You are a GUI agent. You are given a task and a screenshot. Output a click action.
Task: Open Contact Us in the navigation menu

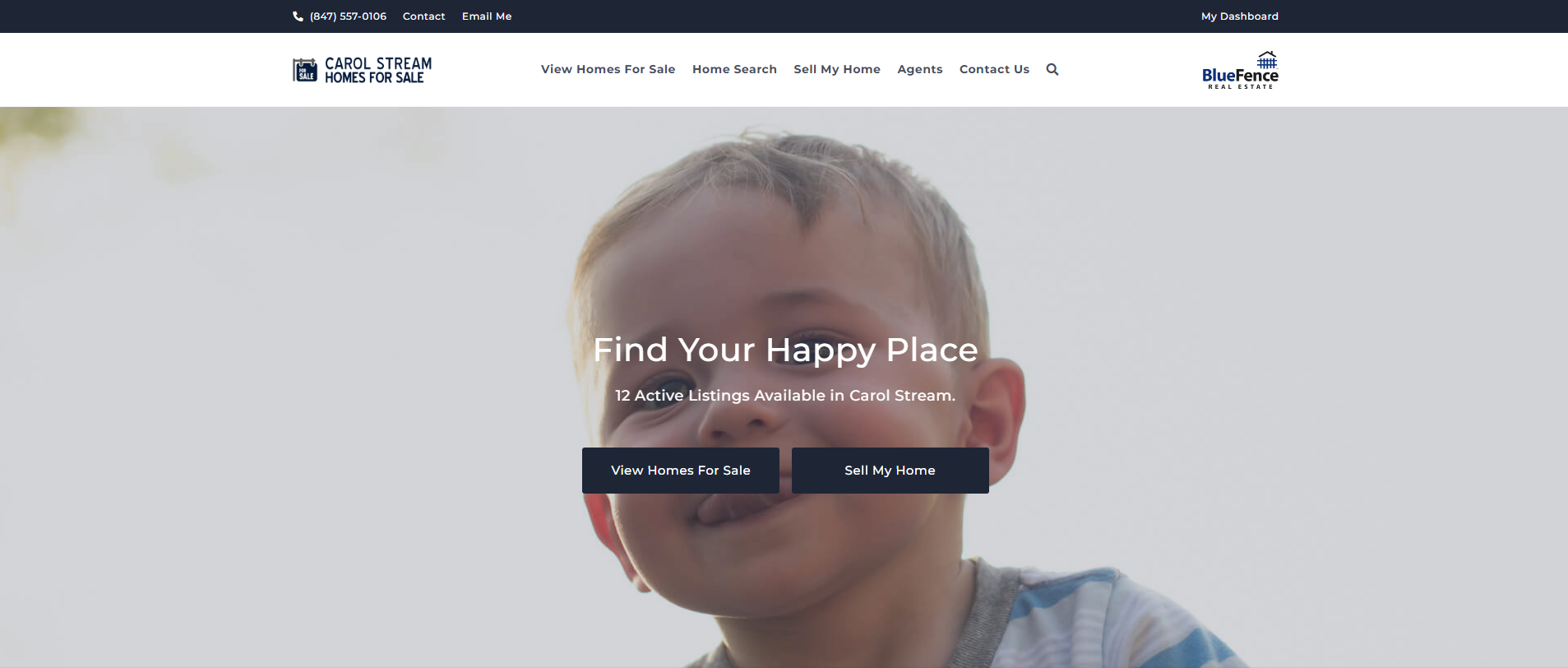[994, 69]
